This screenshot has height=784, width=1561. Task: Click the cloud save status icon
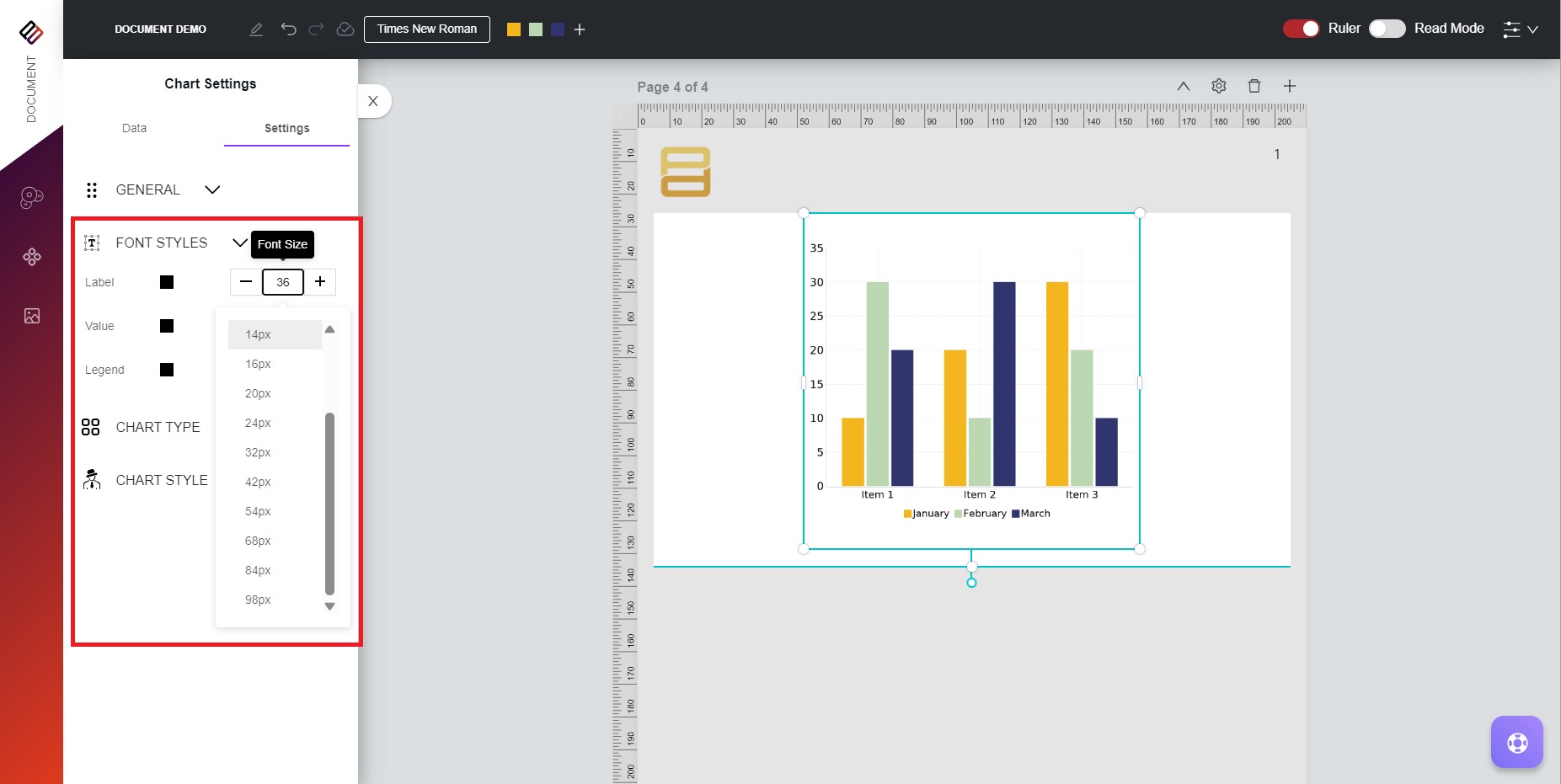pyautogui.click(x=345, y=29)
